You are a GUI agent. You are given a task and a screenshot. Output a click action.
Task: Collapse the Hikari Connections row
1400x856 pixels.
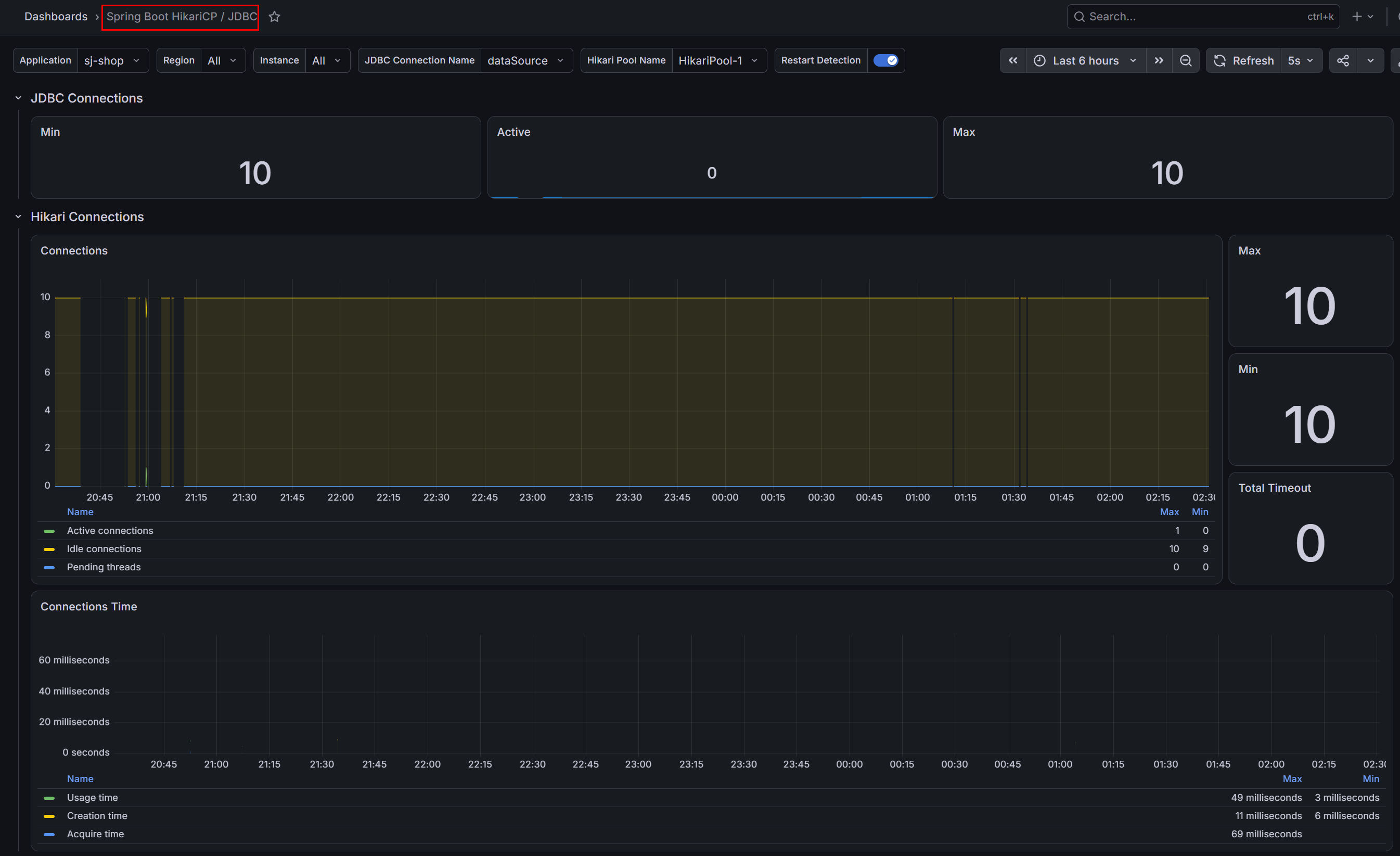pos(18,216)
